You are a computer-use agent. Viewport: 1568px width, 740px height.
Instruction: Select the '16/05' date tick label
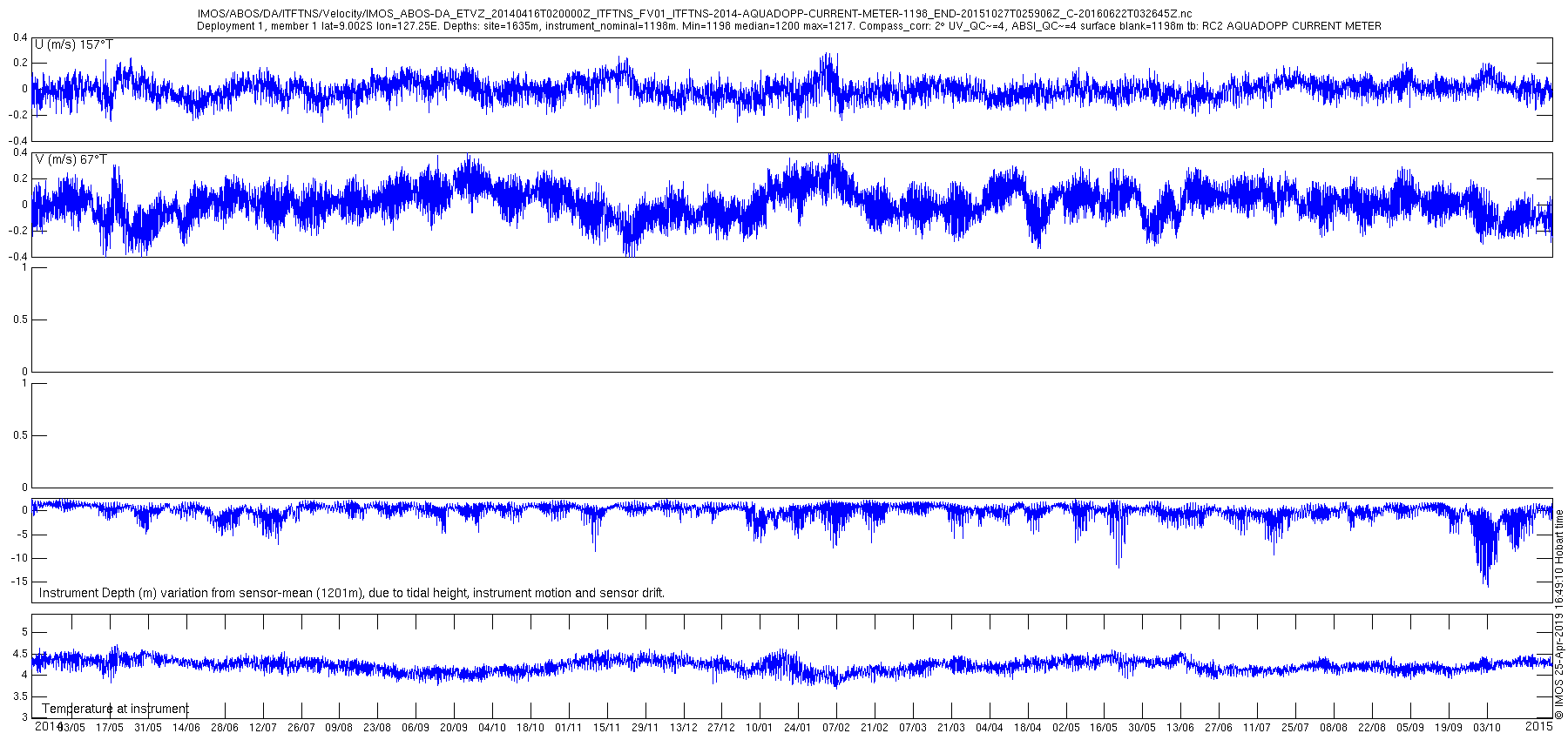1104,728
